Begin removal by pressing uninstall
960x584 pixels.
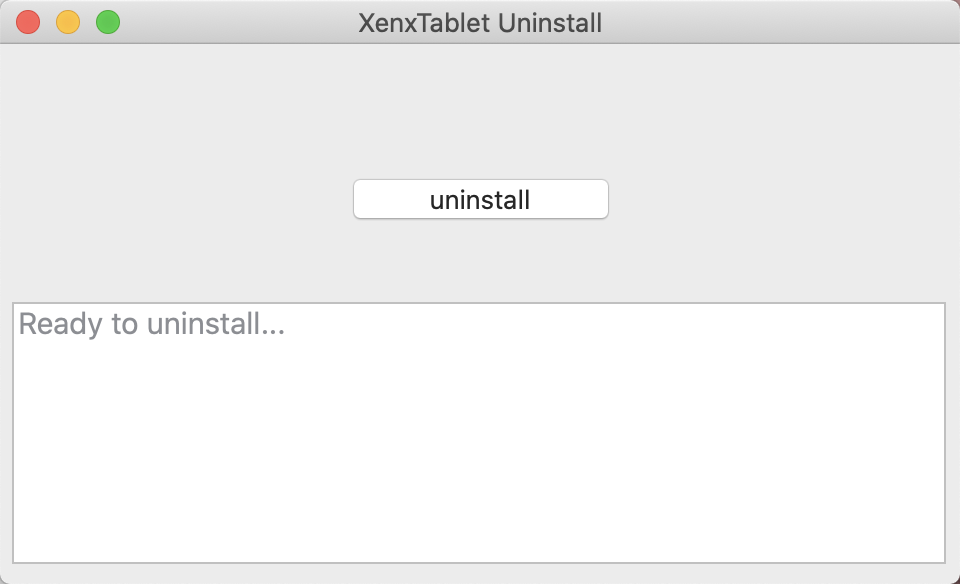[x=480, y=199]
